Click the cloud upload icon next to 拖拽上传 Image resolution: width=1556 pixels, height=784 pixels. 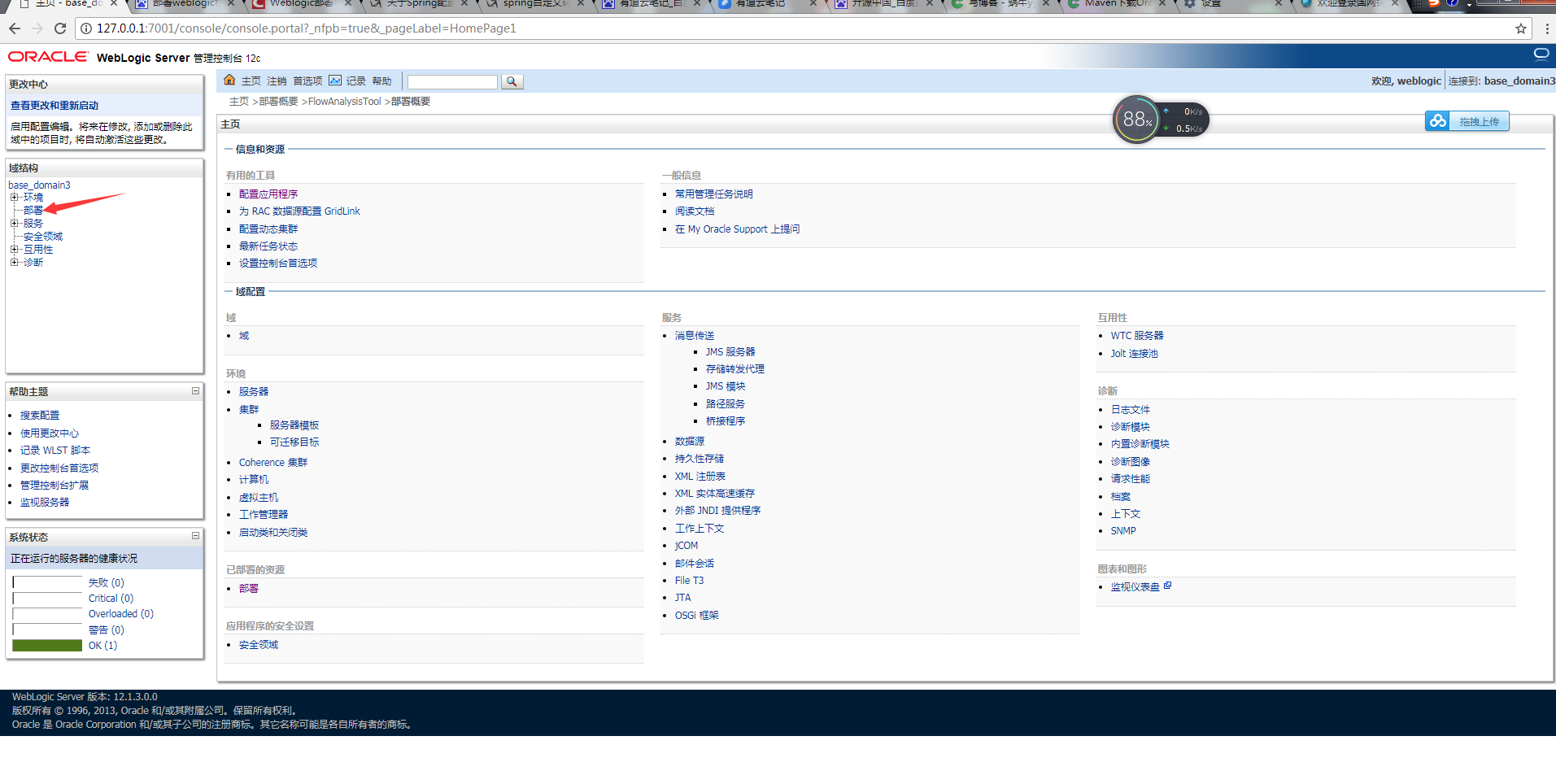(x=1437, y=121)
